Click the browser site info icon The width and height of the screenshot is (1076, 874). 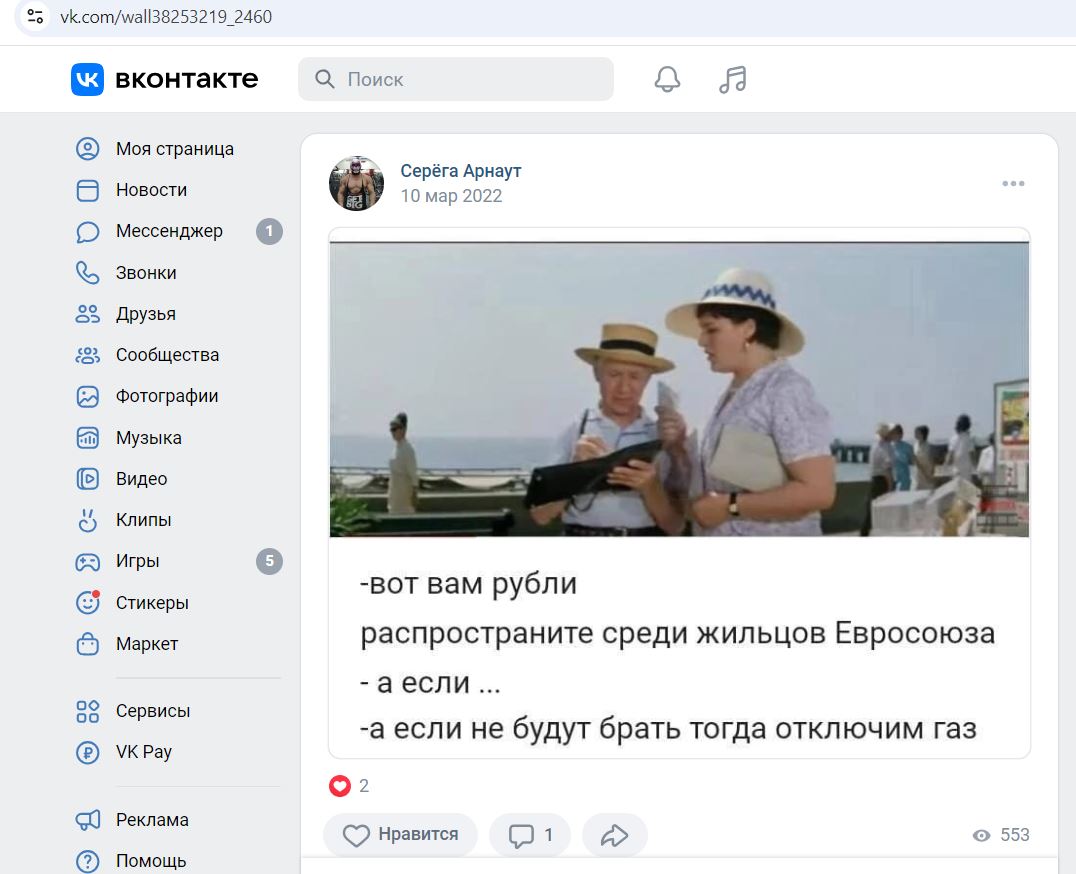click(35, 16)
